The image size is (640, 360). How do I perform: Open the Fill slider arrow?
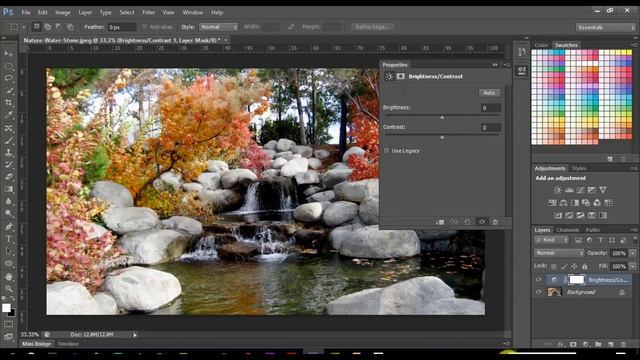click(633, 266)
